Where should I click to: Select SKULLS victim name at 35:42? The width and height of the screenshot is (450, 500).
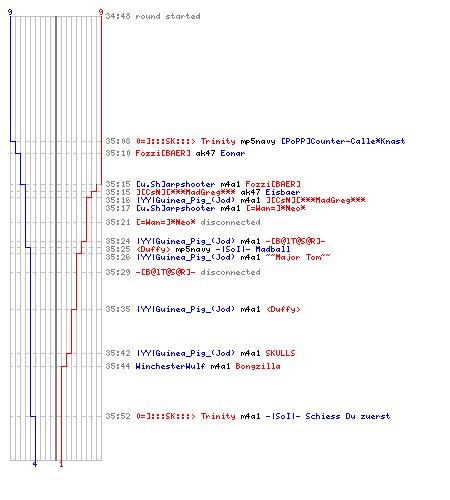click(x=280, y=353)
